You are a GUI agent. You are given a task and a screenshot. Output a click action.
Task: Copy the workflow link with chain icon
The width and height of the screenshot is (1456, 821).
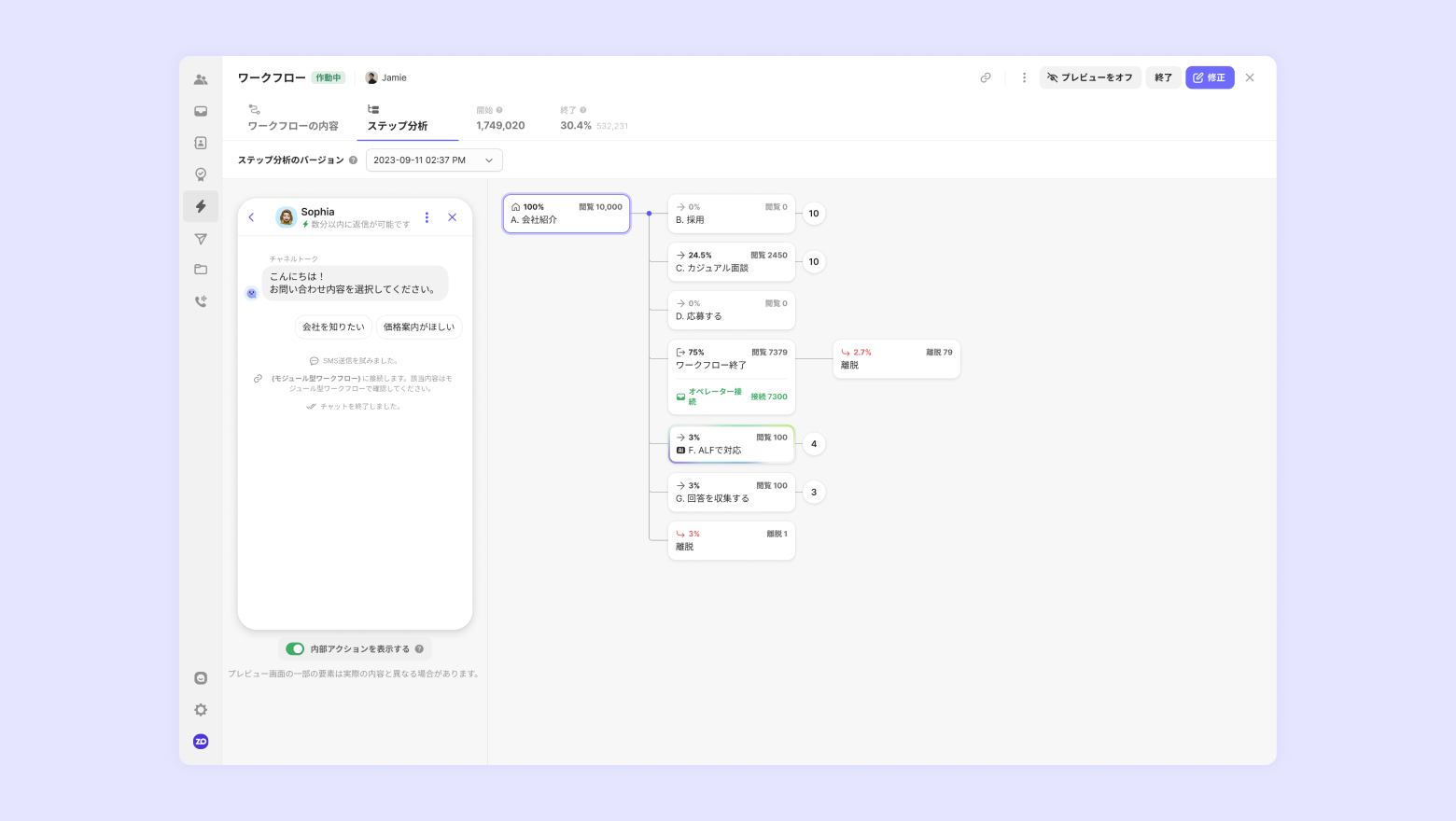[x=986, y=77]
